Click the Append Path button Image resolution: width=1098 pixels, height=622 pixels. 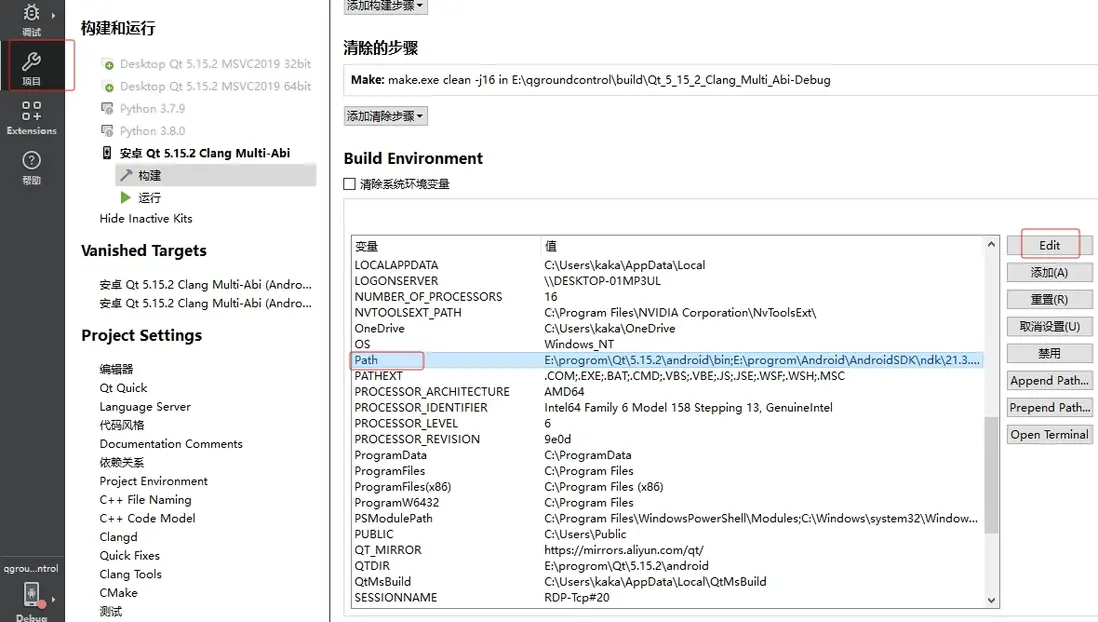tap(1049, 381)
